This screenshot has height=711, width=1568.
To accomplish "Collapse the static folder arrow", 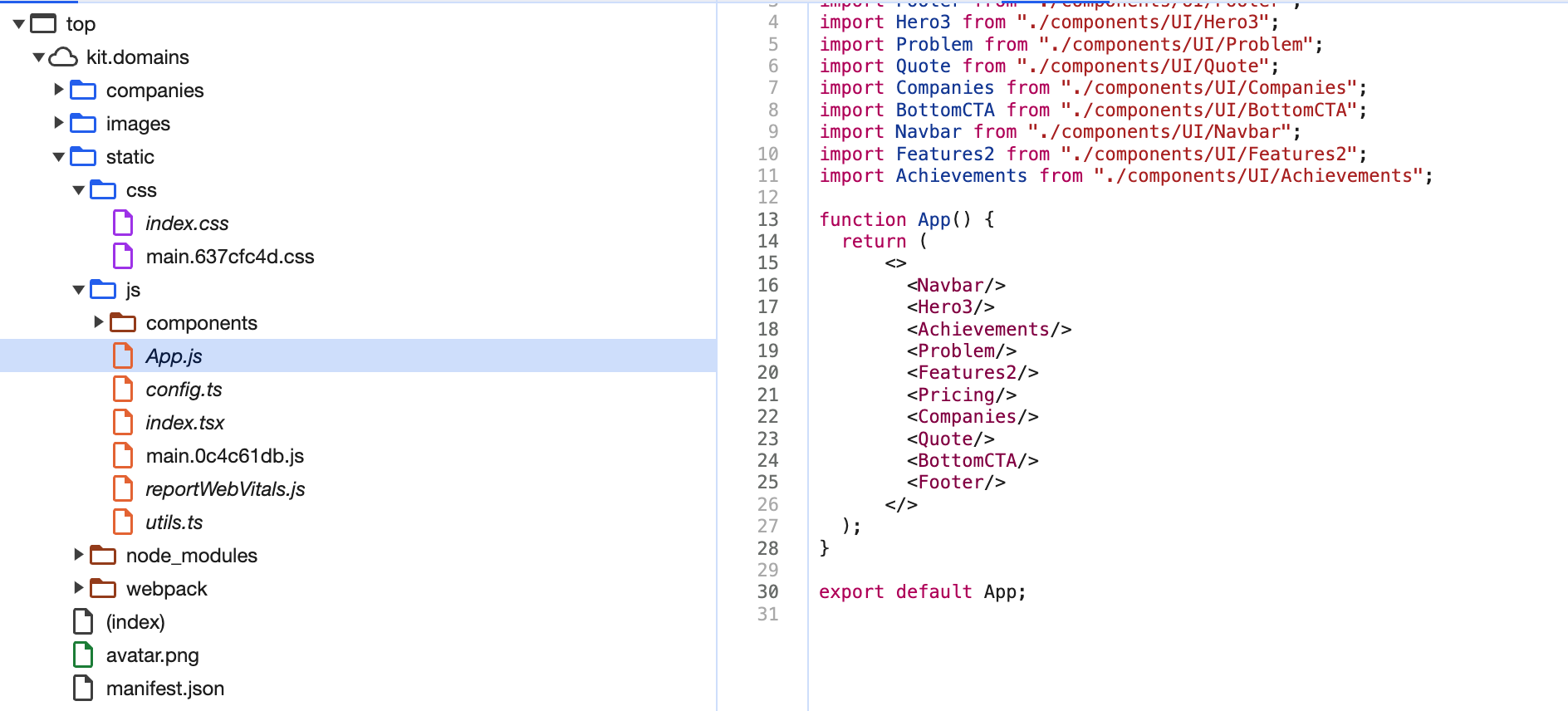I will (x=59, y=157).
